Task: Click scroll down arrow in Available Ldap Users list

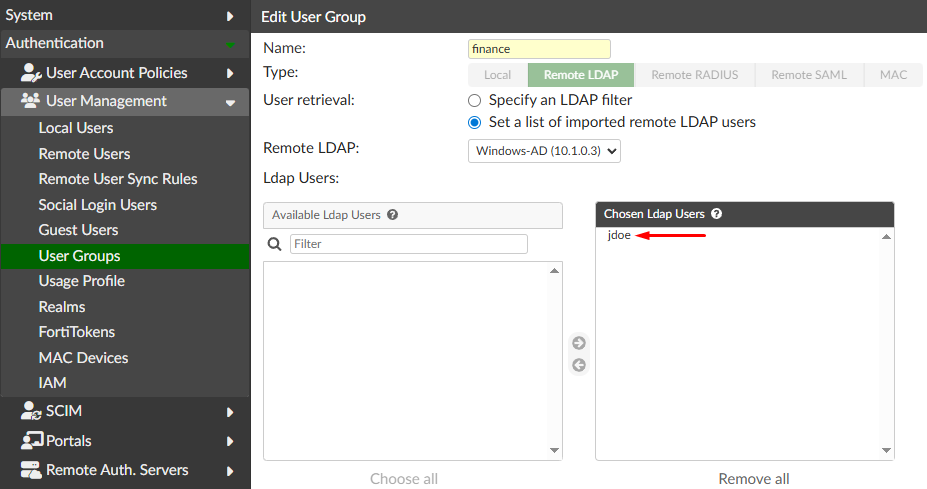Action: pyautogui.click(x=554, y=451)
